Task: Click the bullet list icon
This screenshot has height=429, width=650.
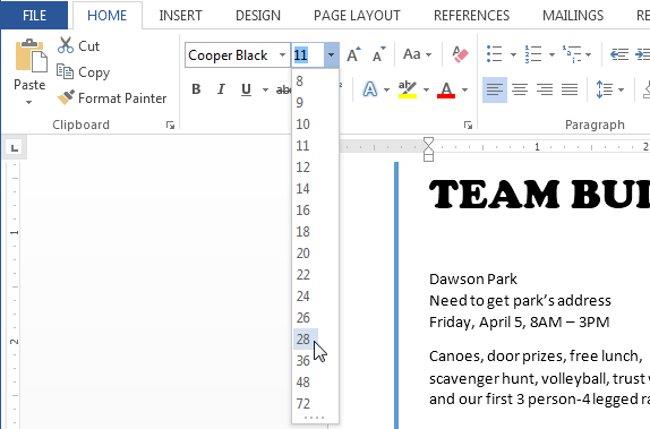Action: point(495,54)
